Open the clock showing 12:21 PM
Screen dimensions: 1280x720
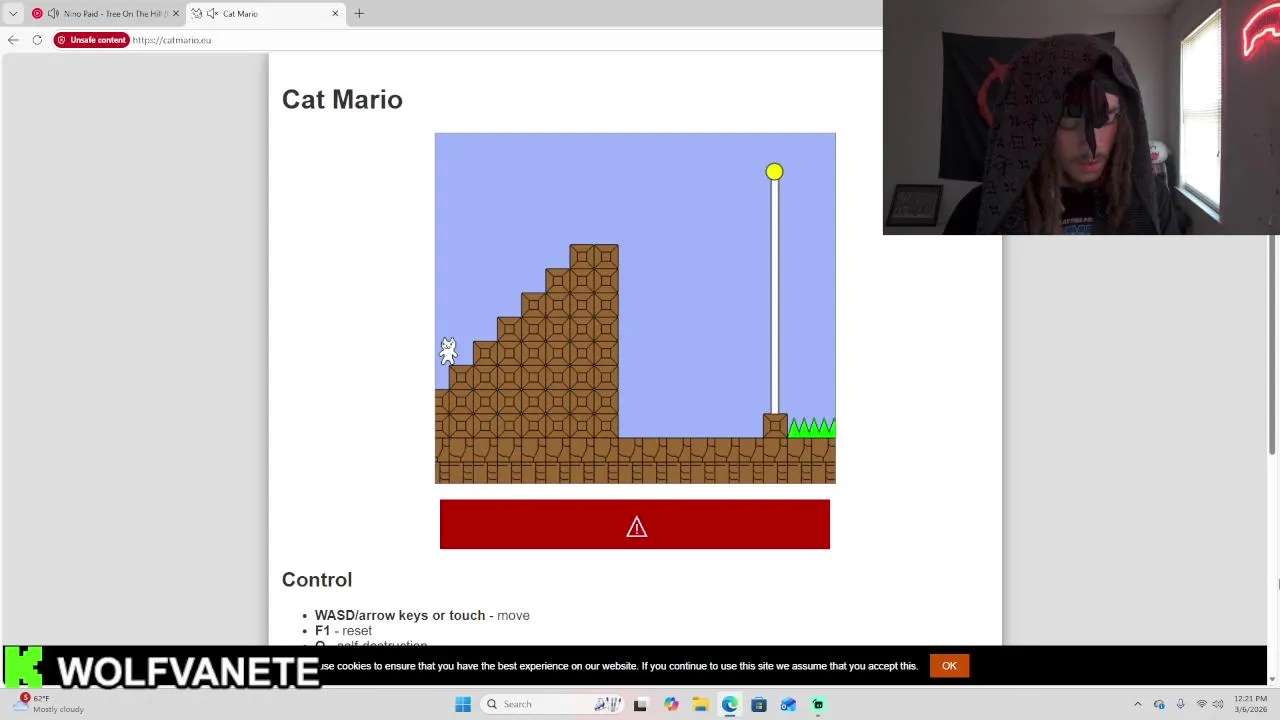click(1250, 704)
